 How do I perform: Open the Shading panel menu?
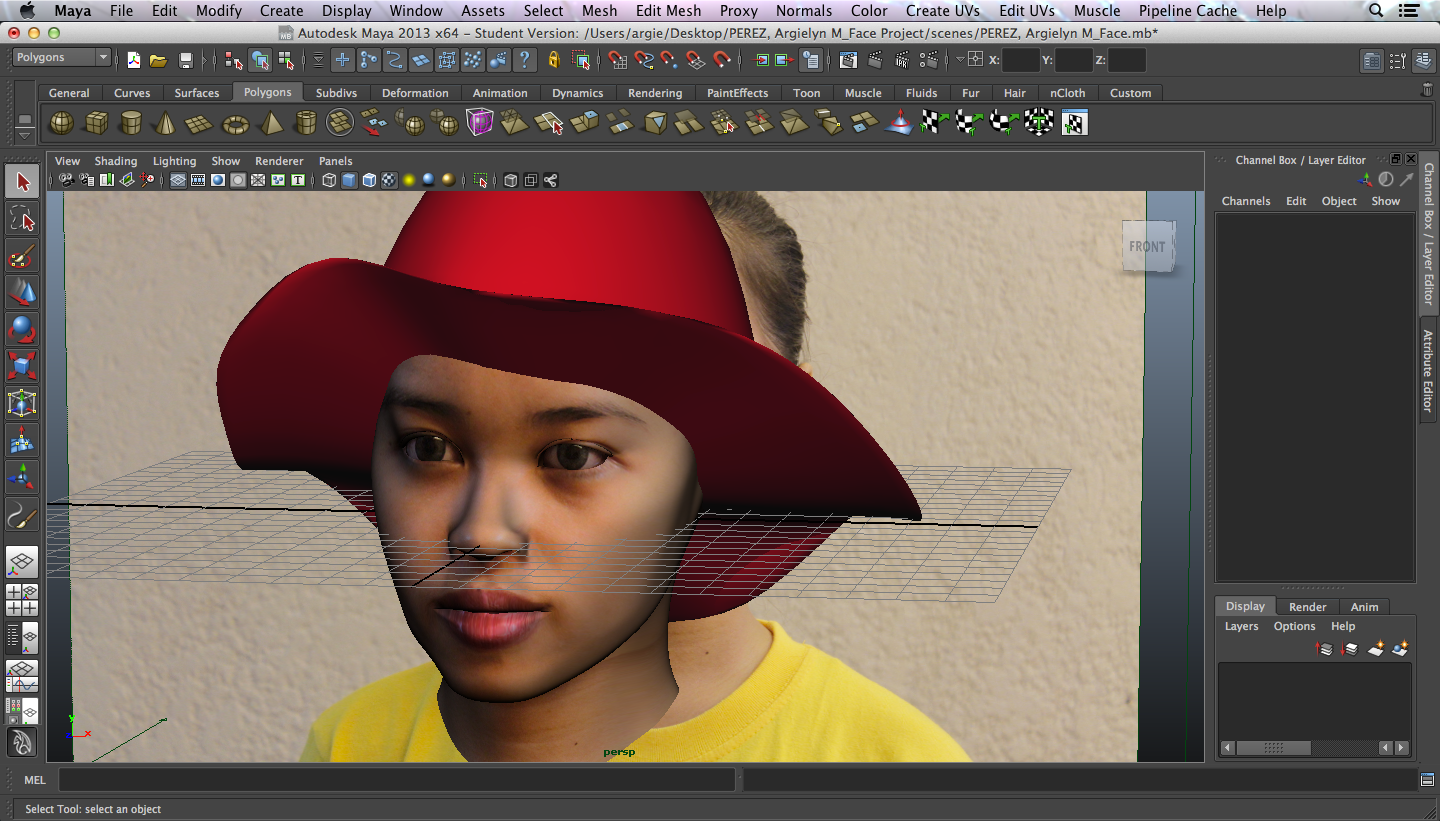pyautogui.click(x=116, y=161)
